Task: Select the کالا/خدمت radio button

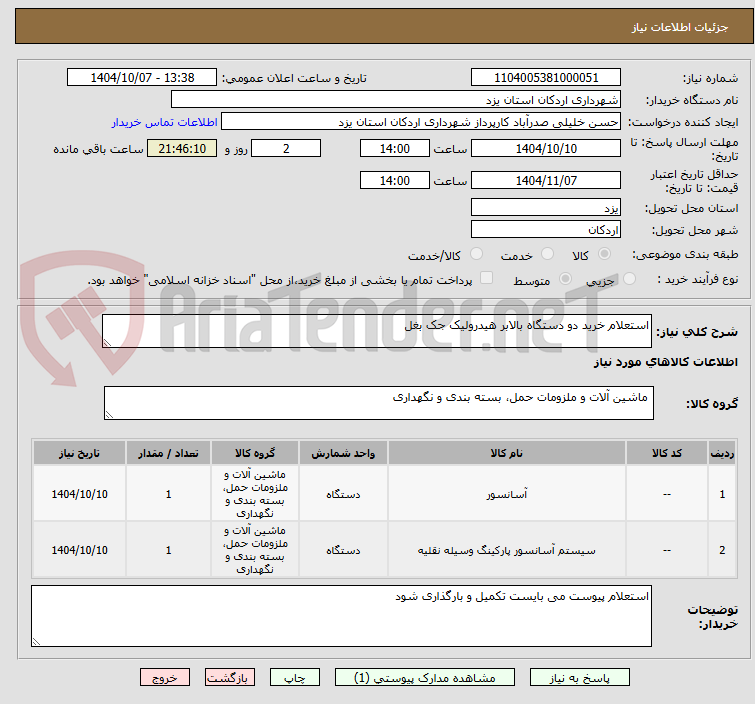Action: tap(476, 254)
